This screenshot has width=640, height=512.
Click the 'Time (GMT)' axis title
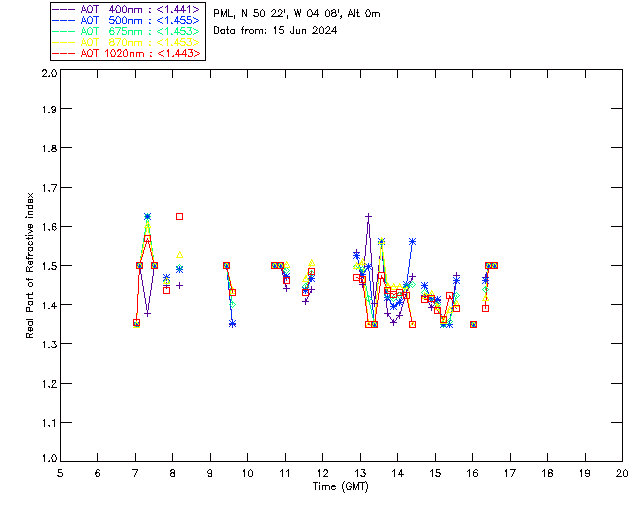coord(341,487)
